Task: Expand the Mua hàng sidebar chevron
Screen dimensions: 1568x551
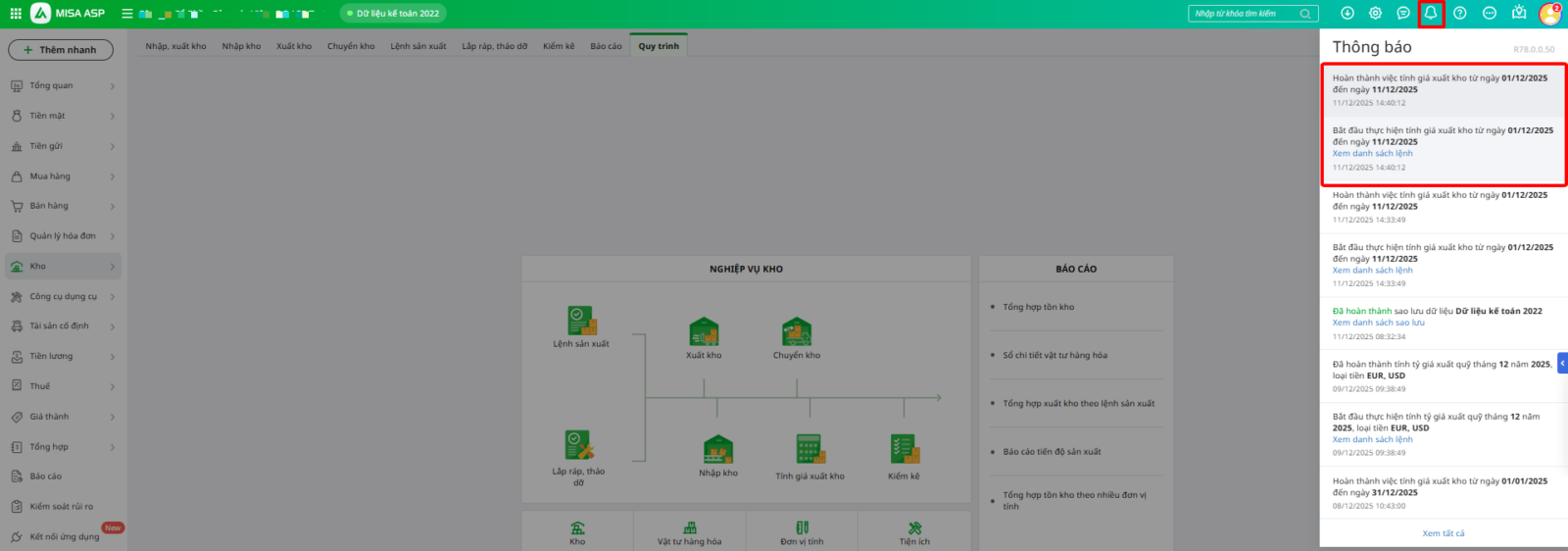Action: click(x=113, y=177)
